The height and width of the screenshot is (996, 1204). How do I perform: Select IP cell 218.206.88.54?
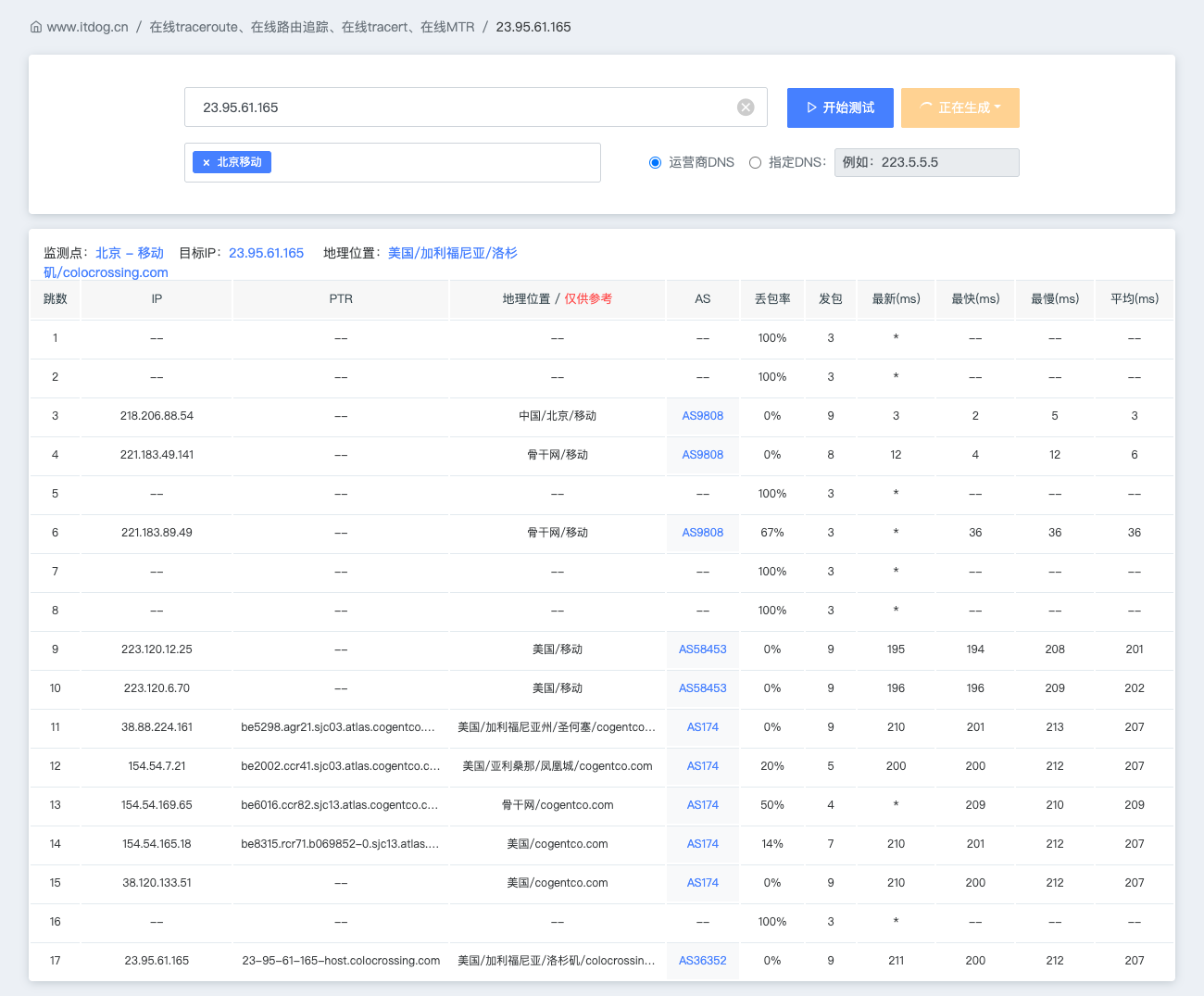(157, 416)
